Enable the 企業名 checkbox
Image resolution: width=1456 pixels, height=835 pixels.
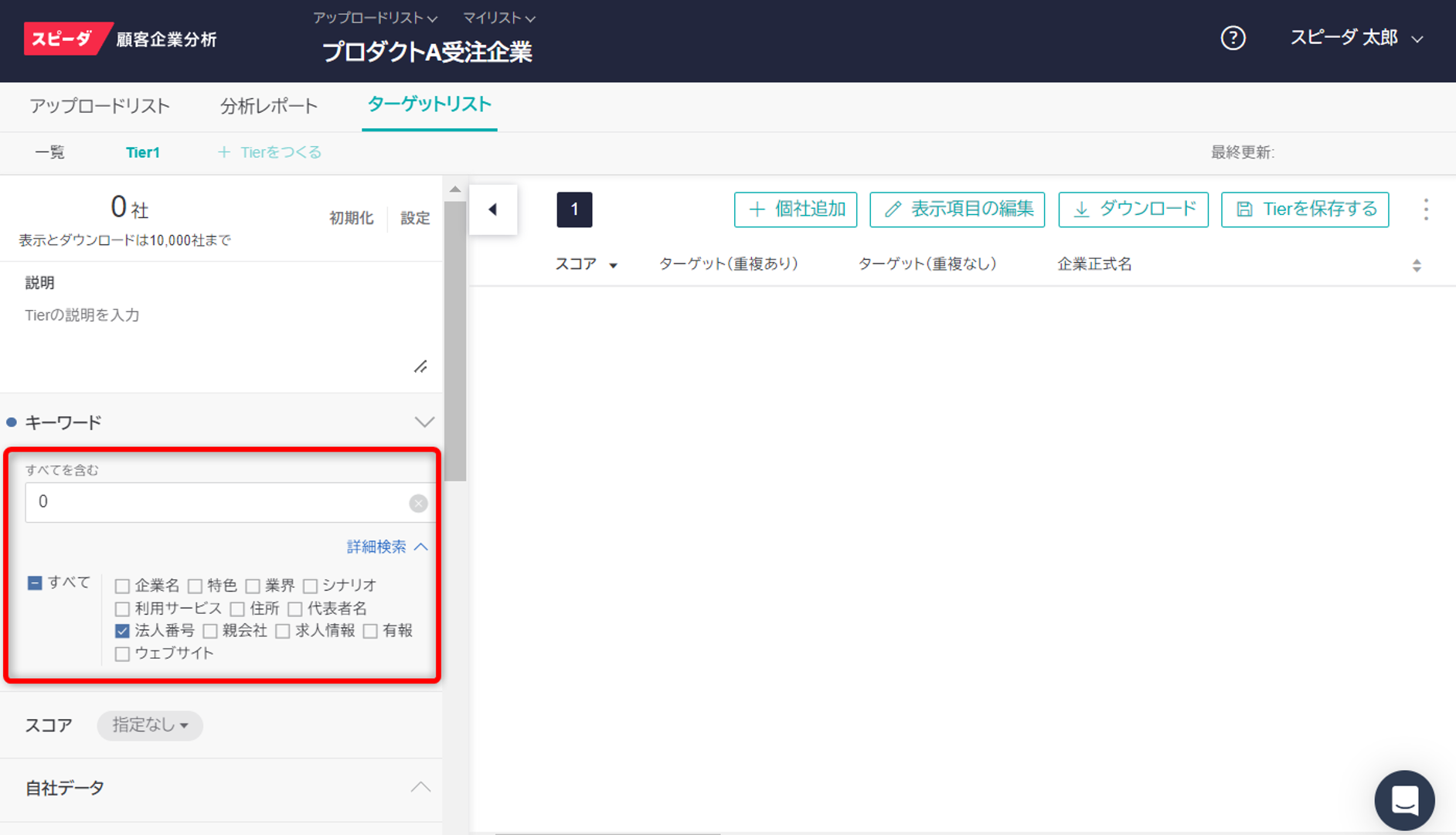click(122, 586)
